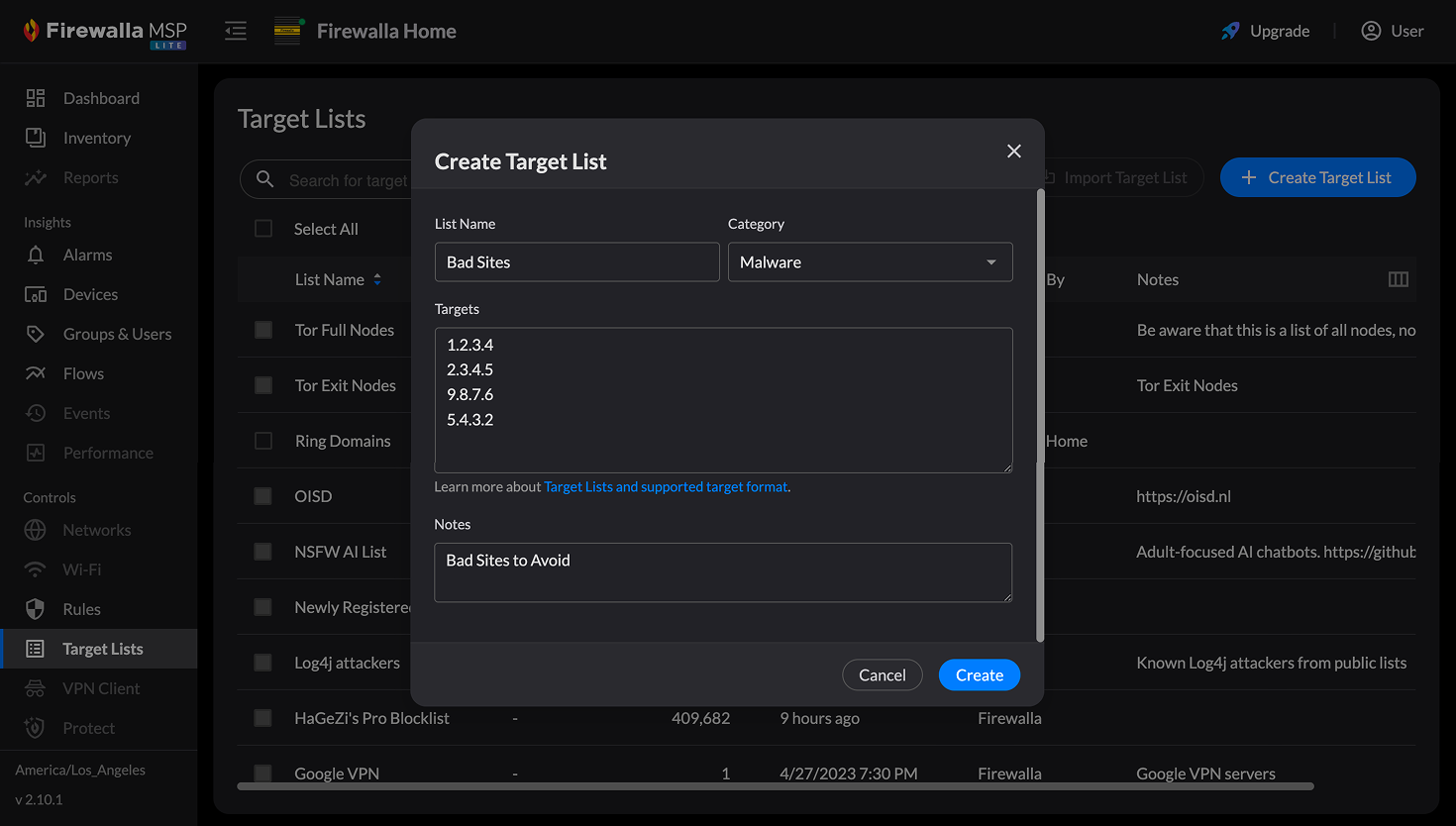Open the User account icon
This screenshot has height=826, width=1456.
[1371, 31]
